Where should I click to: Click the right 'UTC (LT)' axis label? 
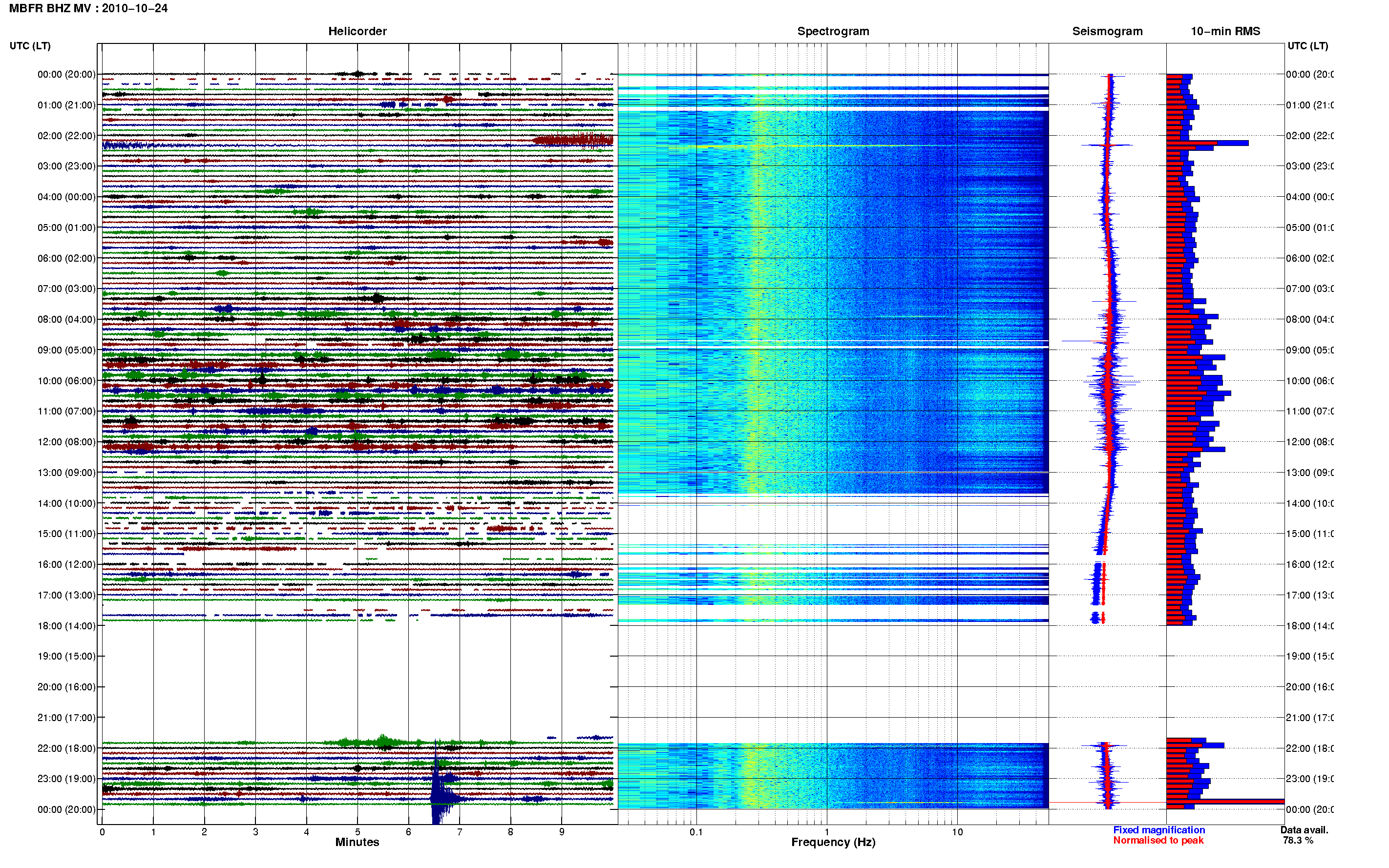[x=1307, y=46]
